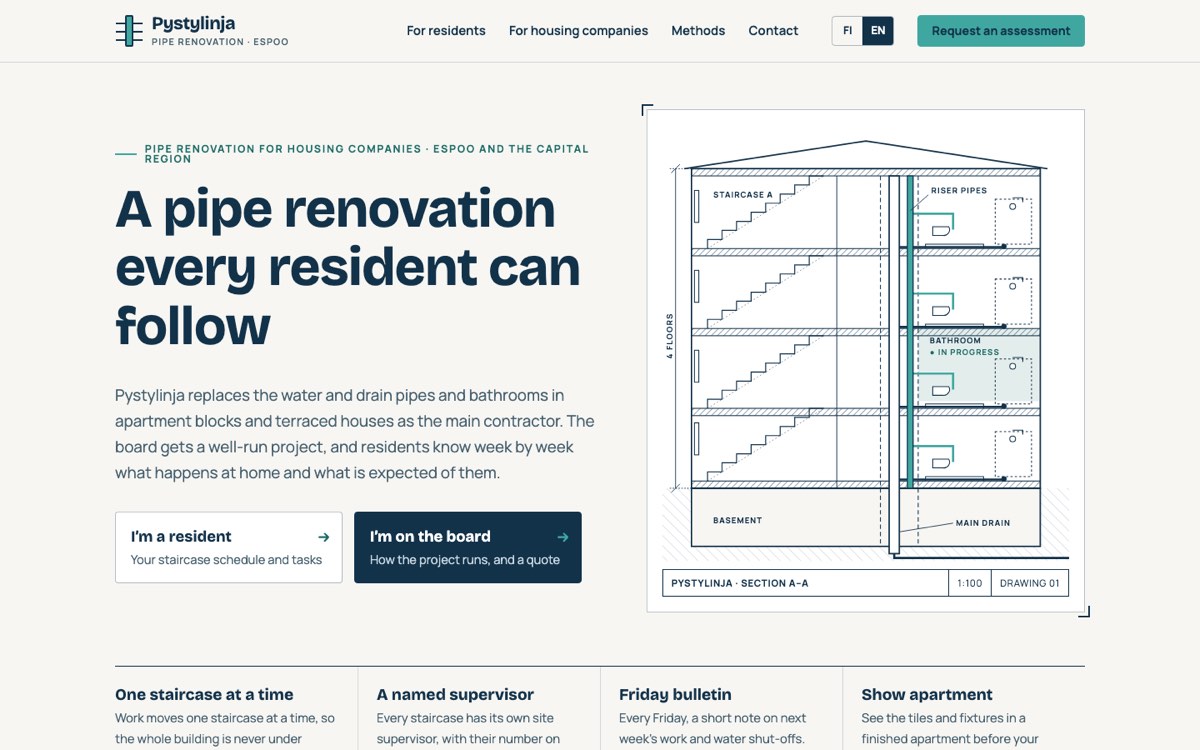Viewport: 1200px width, 750px height.
Task: Click arrow icon in I'm on the board card
Action: [562, 537]
